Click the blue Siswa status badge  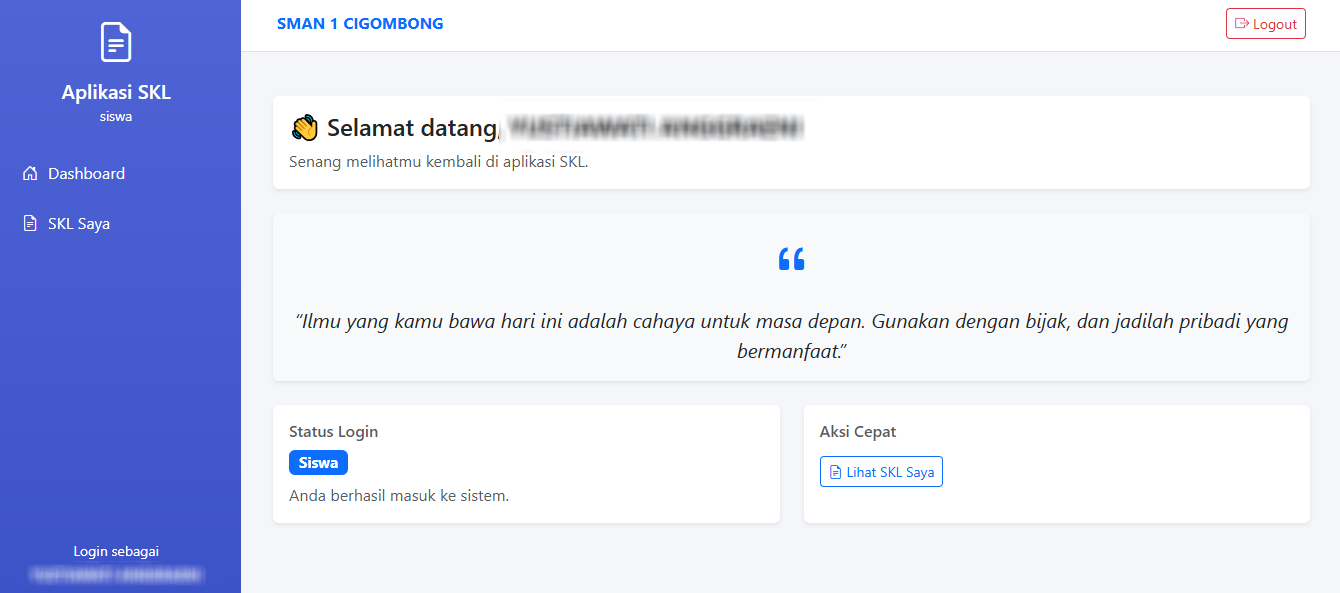(318, 463)
